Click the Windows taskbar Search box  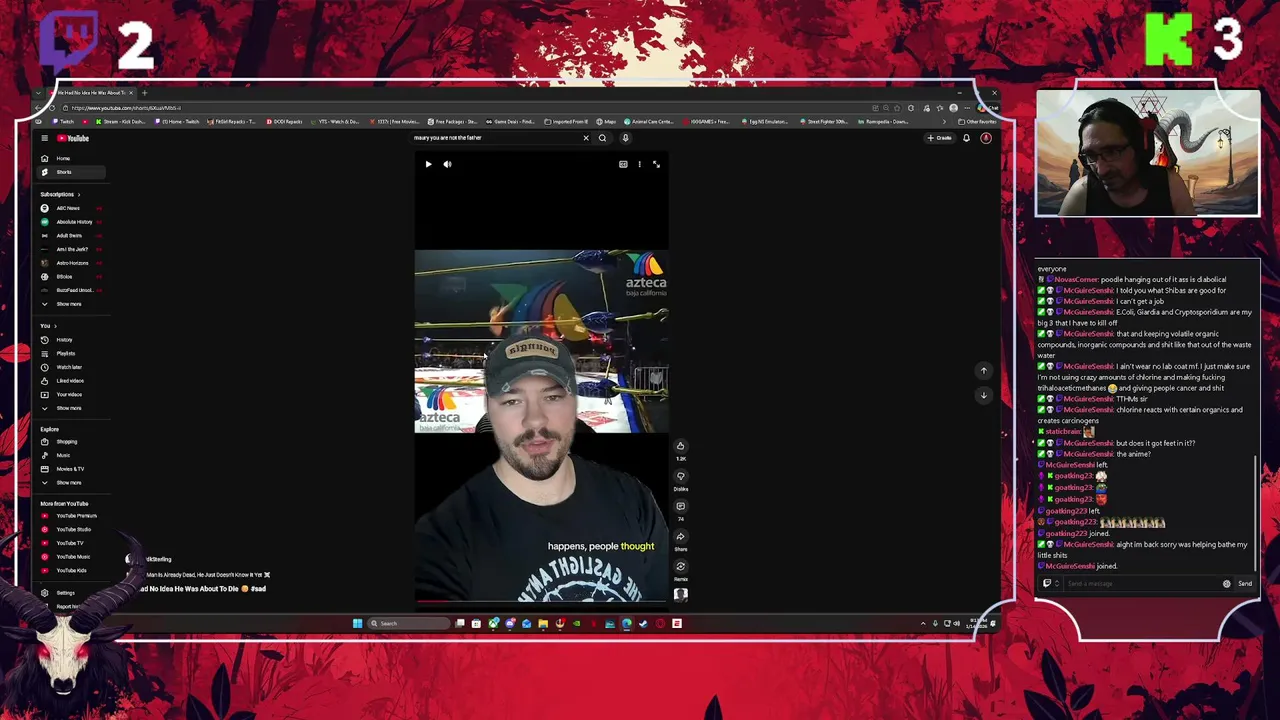click(408, 624)
